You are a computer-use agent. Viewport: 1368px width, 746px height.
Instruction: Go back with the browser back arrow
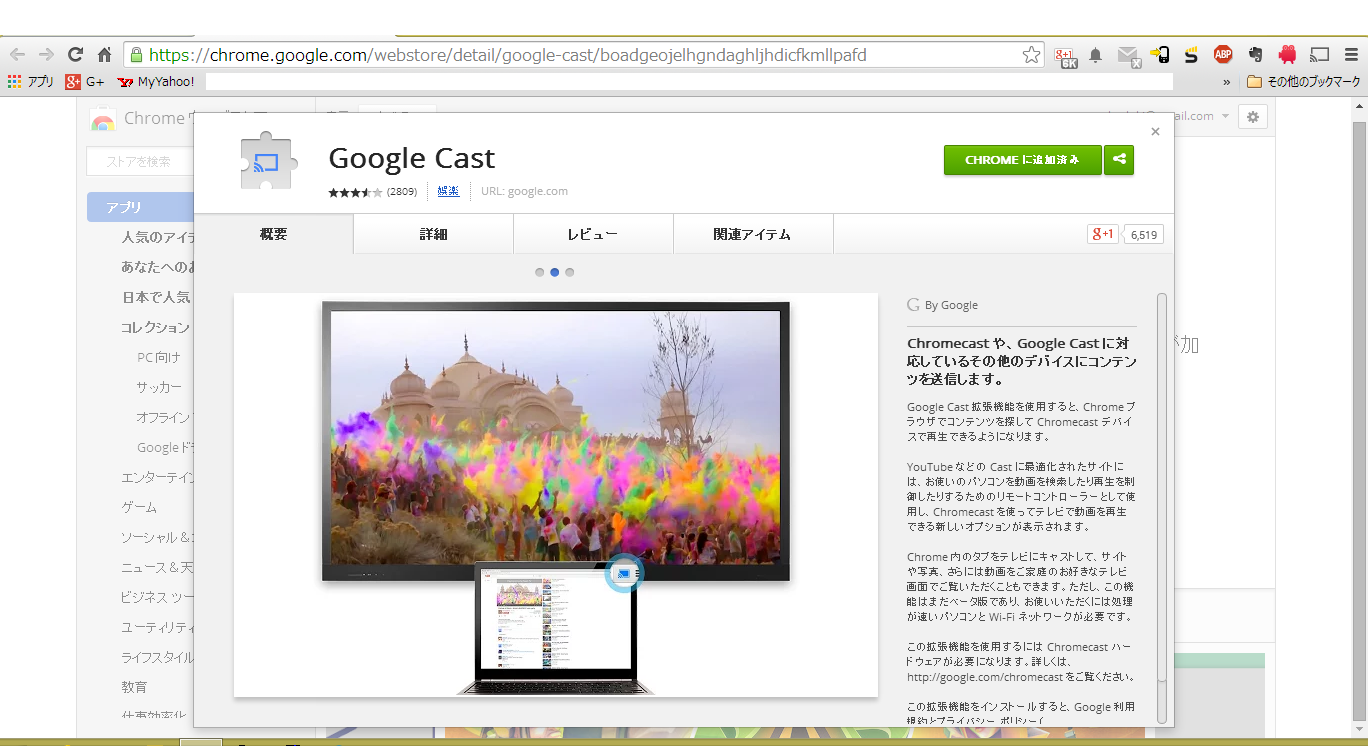click(18, 55)
